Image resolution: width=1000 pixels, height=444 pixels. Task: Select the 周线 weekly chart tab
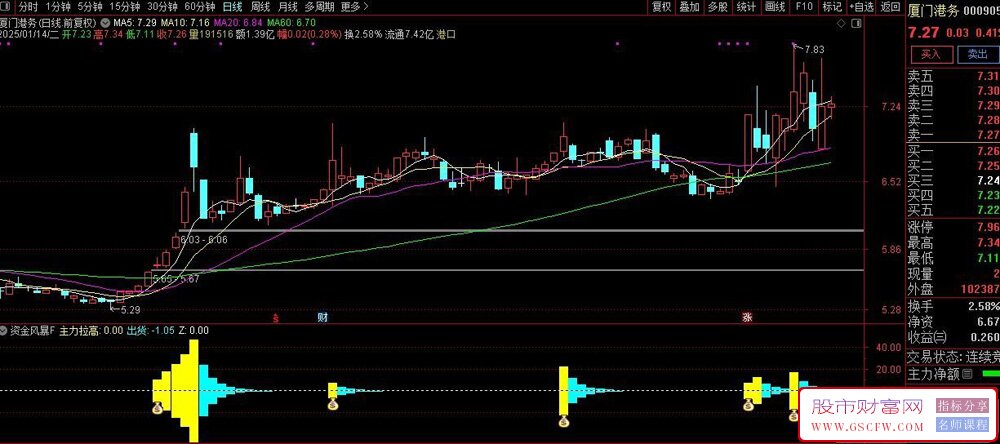point(261,7)
